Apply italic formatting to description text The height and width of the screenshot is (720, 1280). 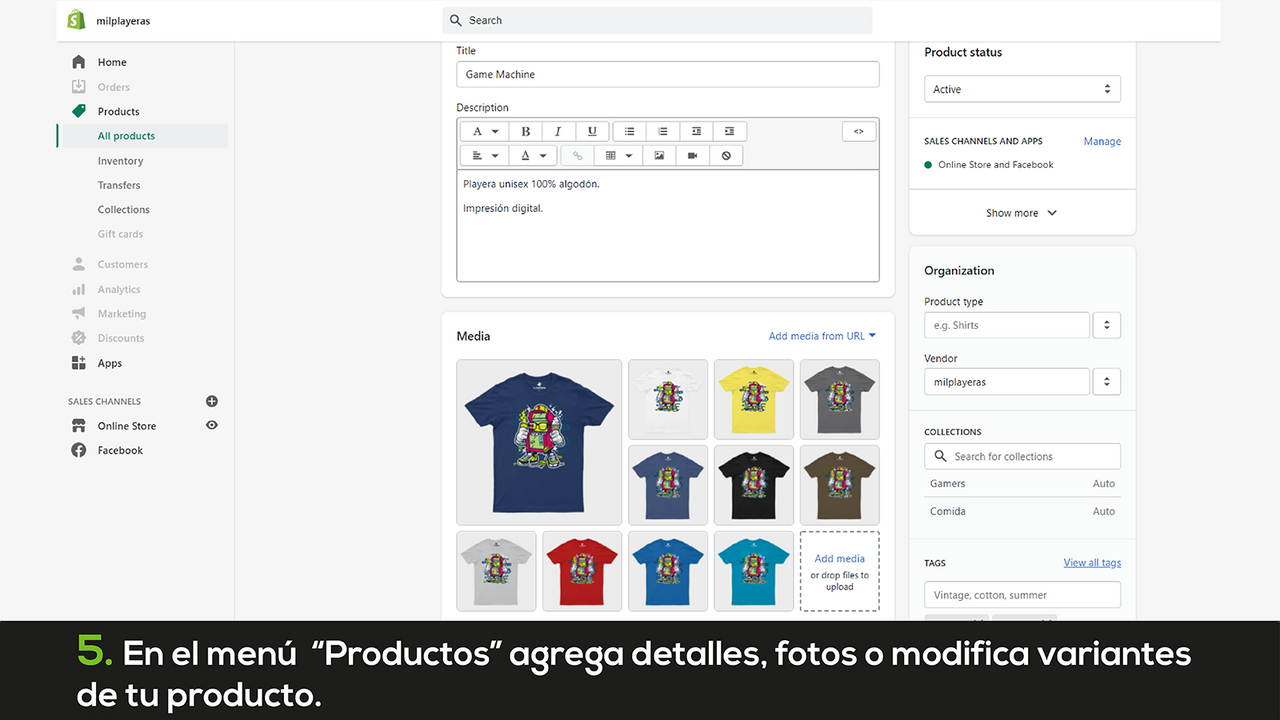click(x=558, y=131)
